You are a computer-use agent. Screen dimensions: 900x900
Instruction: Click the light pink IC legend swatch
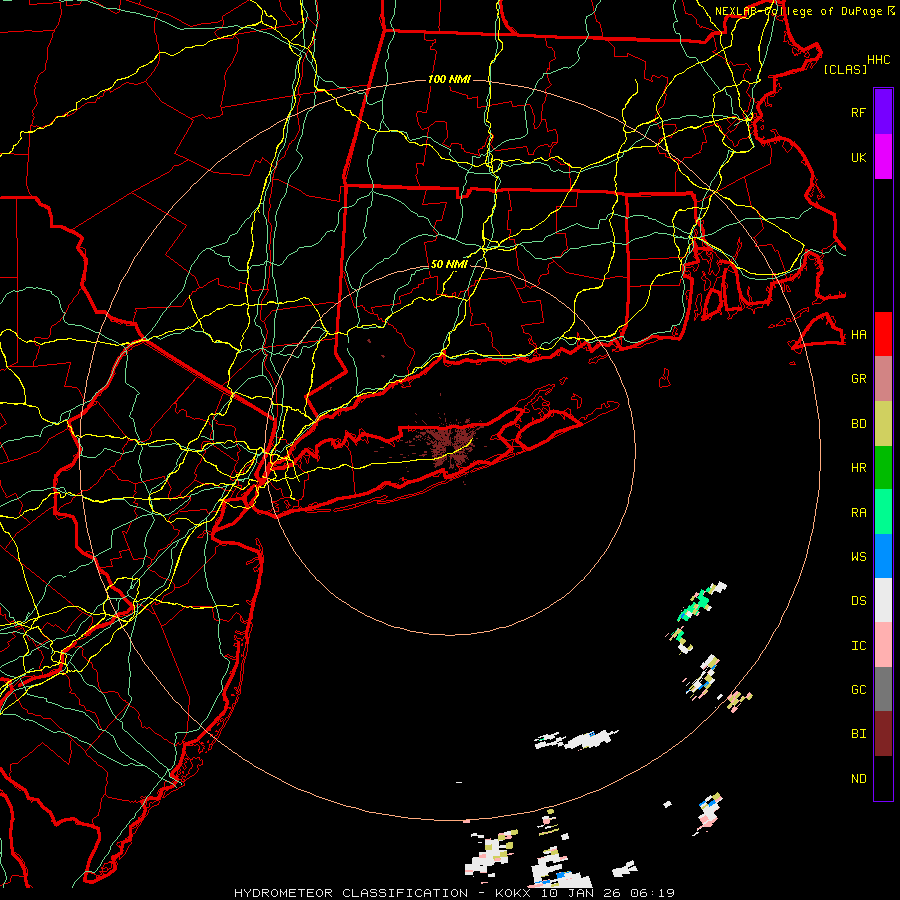[x=883, y=645]
